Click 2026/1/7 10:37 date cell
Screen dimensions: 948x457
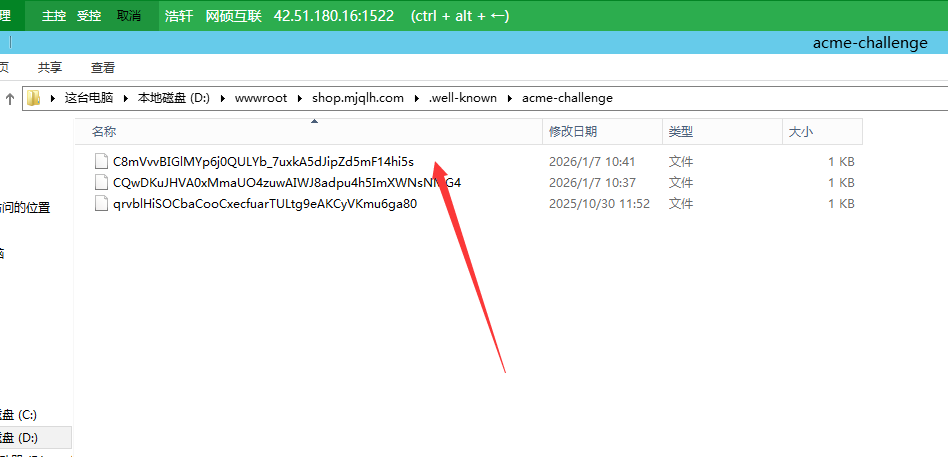(592, 183)
